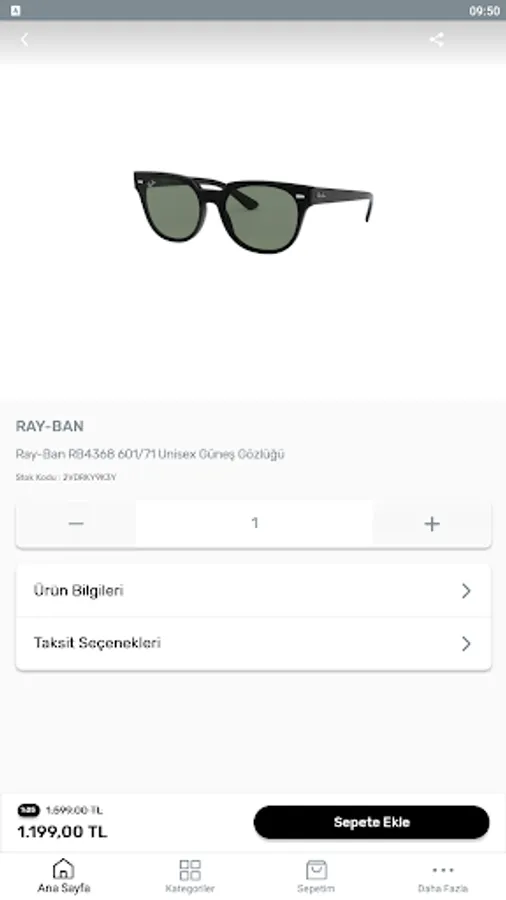This screenshot has width=506, height=900.
Task: Open the Ürün Bilgileri row
Action: (x=254, y=591)
